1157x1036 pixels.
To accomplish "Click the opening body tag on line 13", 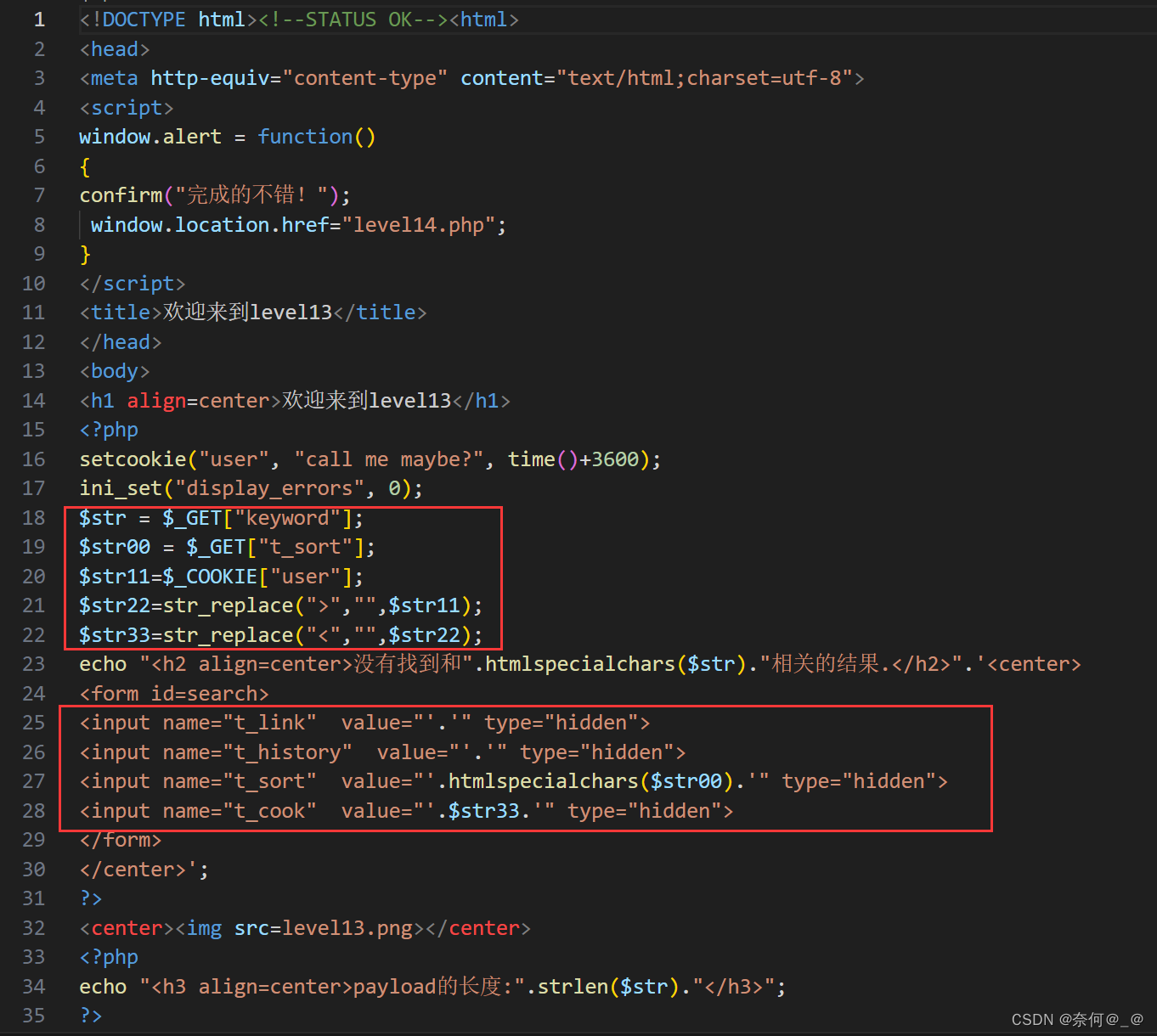I will 115,371.
